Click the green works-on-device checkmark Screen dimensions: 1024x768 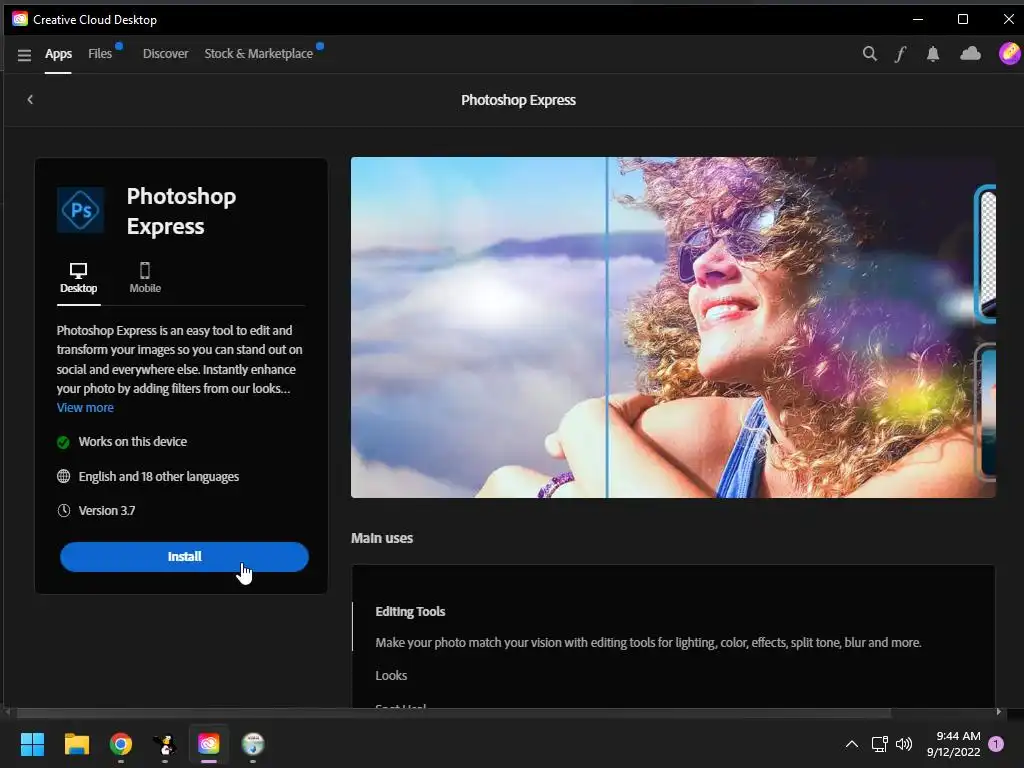[x=63, y=442]
